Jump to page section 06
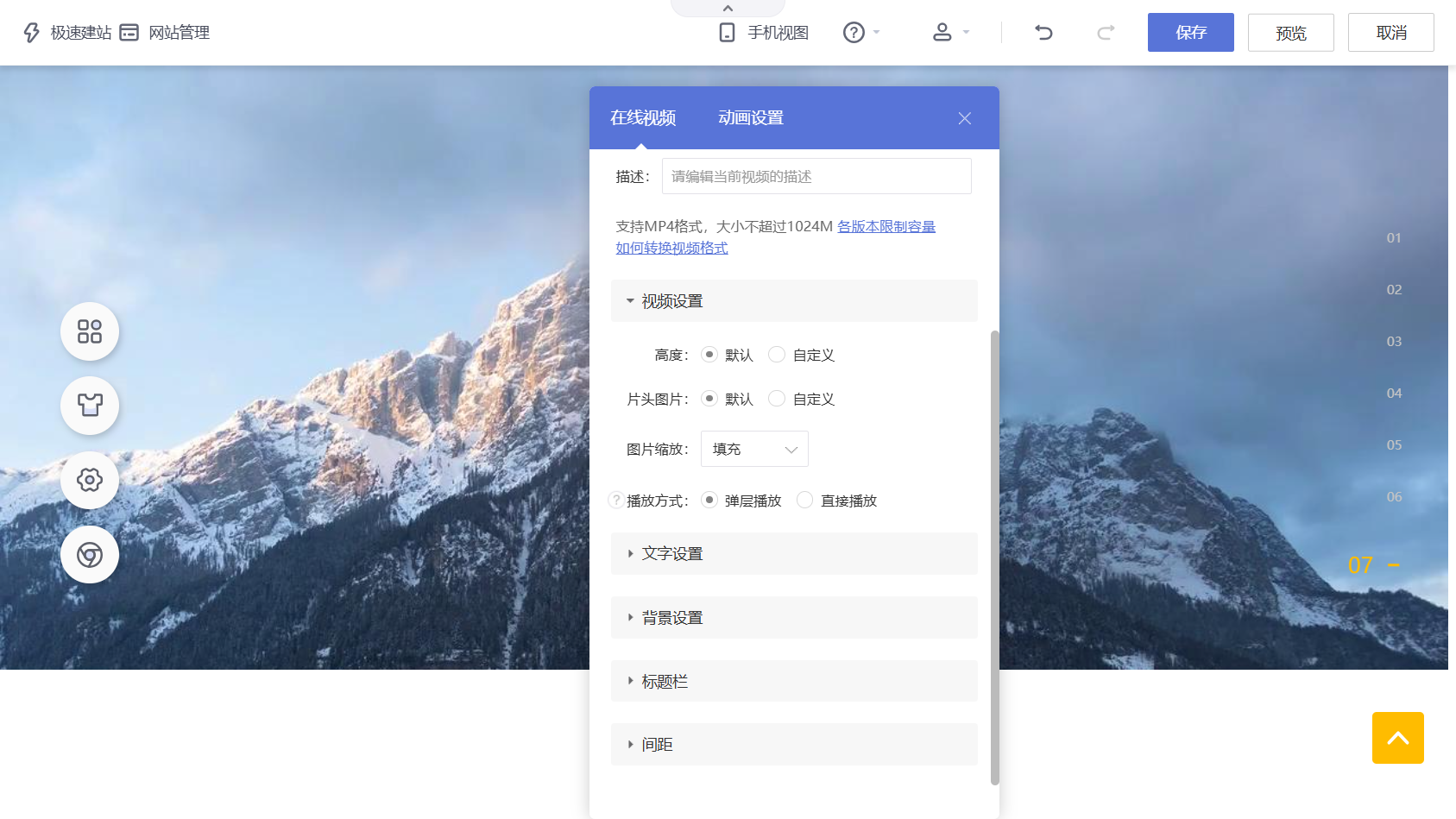 [x=1394, y=496]
